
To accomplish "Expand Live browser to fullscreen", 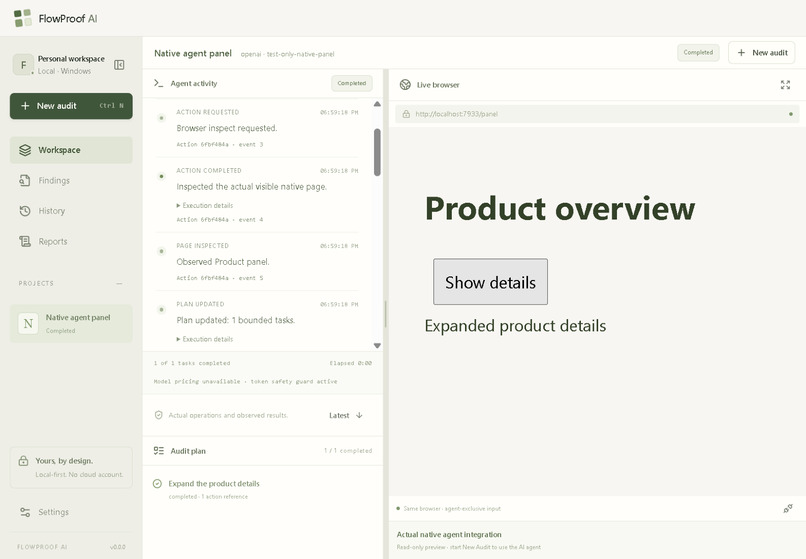I will 785,85.
